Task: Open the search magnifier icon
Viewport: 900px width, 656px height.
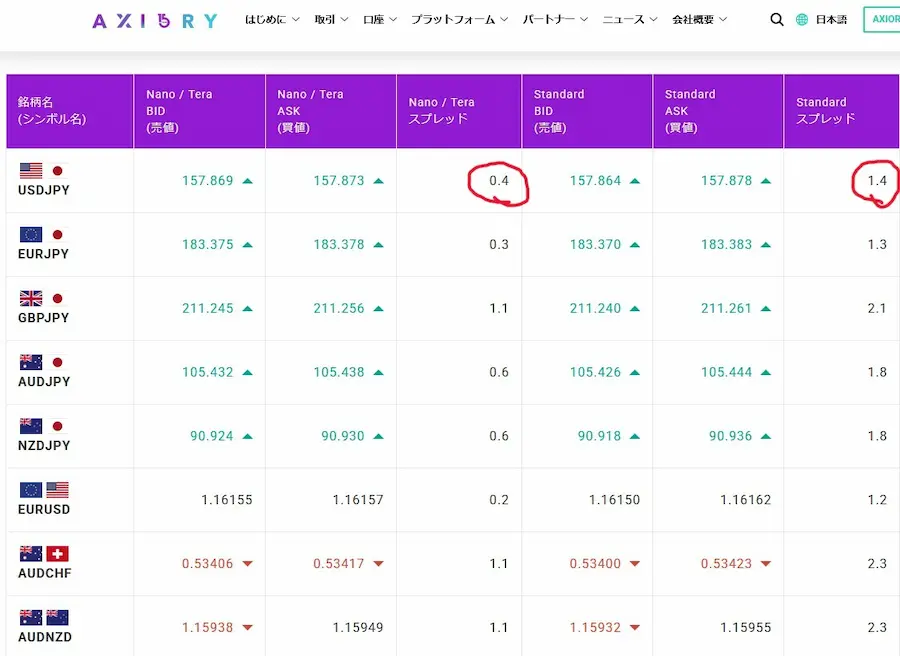Action: (777, 20)
